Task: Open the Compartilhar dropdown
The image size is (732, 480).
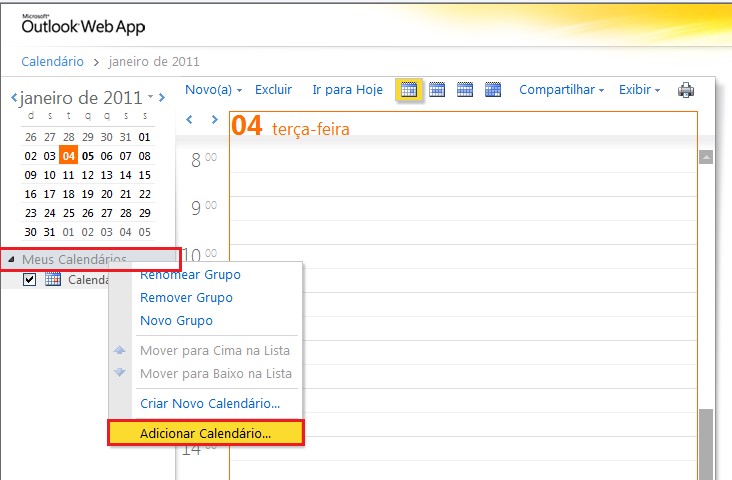Action: coord(561,90)
